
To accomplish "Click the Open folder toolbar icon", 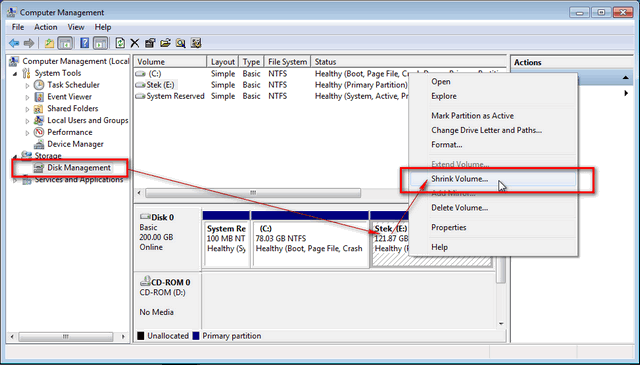I will [x=165, y=43].
